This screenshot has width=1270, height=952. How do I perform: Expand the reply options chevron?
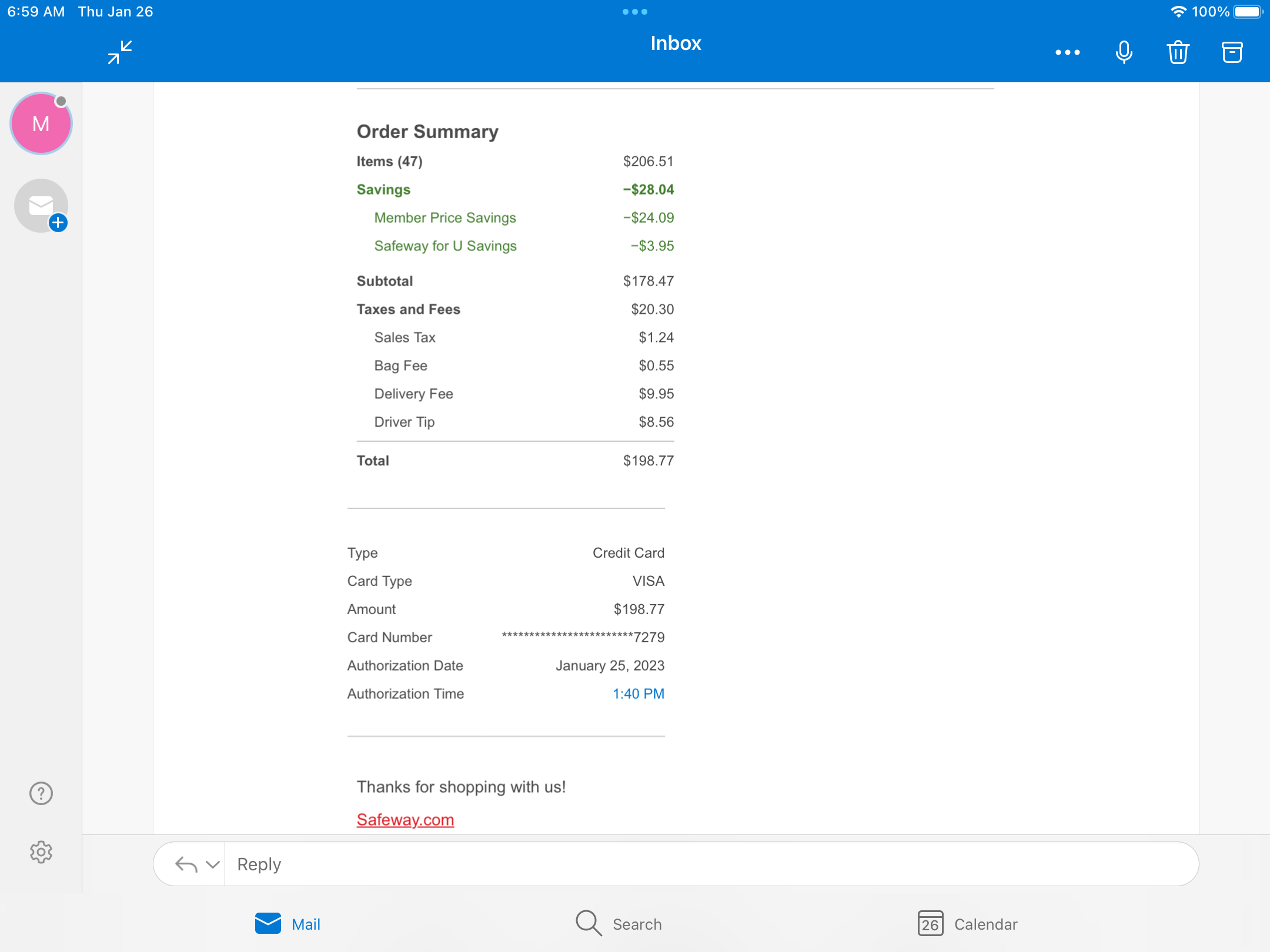(213, 864)
